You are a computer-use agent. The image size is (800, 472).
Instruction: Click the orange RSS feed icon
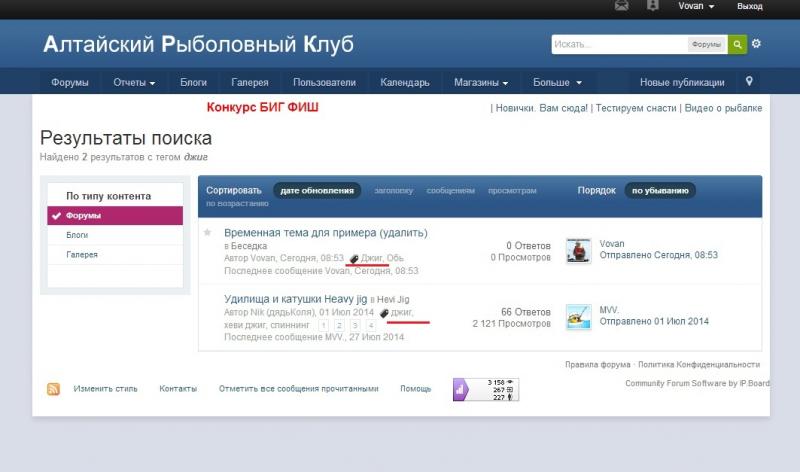coord(53,389)
